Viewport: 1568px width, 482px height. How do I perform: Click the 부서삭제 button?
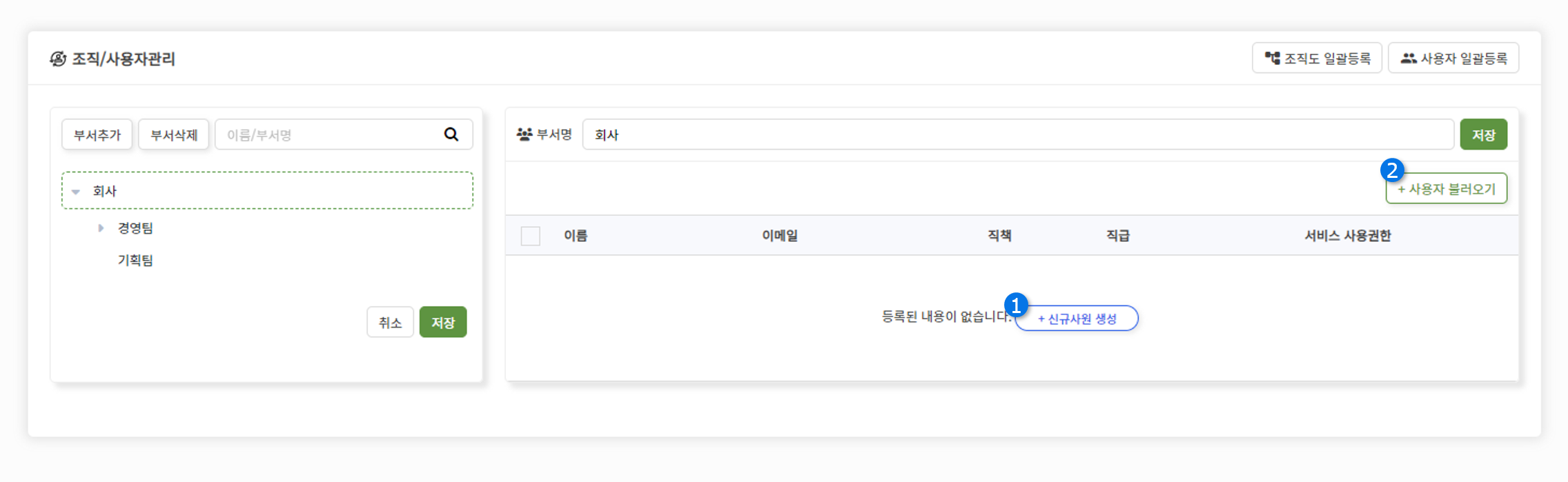point(174,134)
